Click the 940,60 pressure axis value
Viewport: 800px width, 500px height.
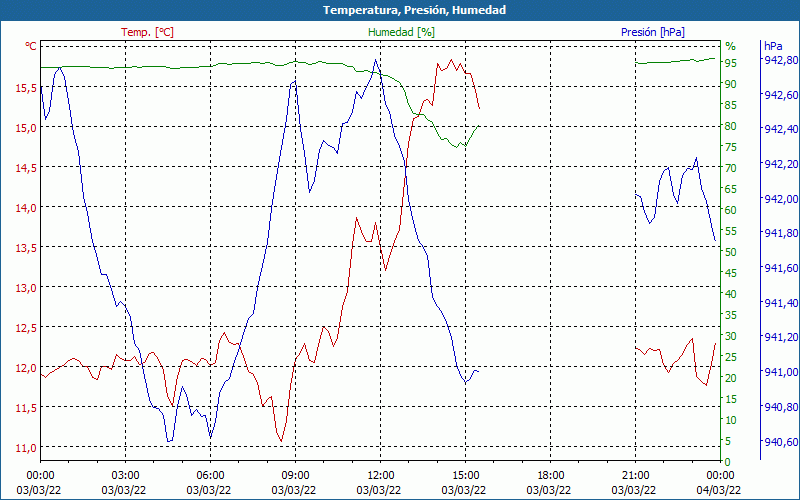(780, 442)
